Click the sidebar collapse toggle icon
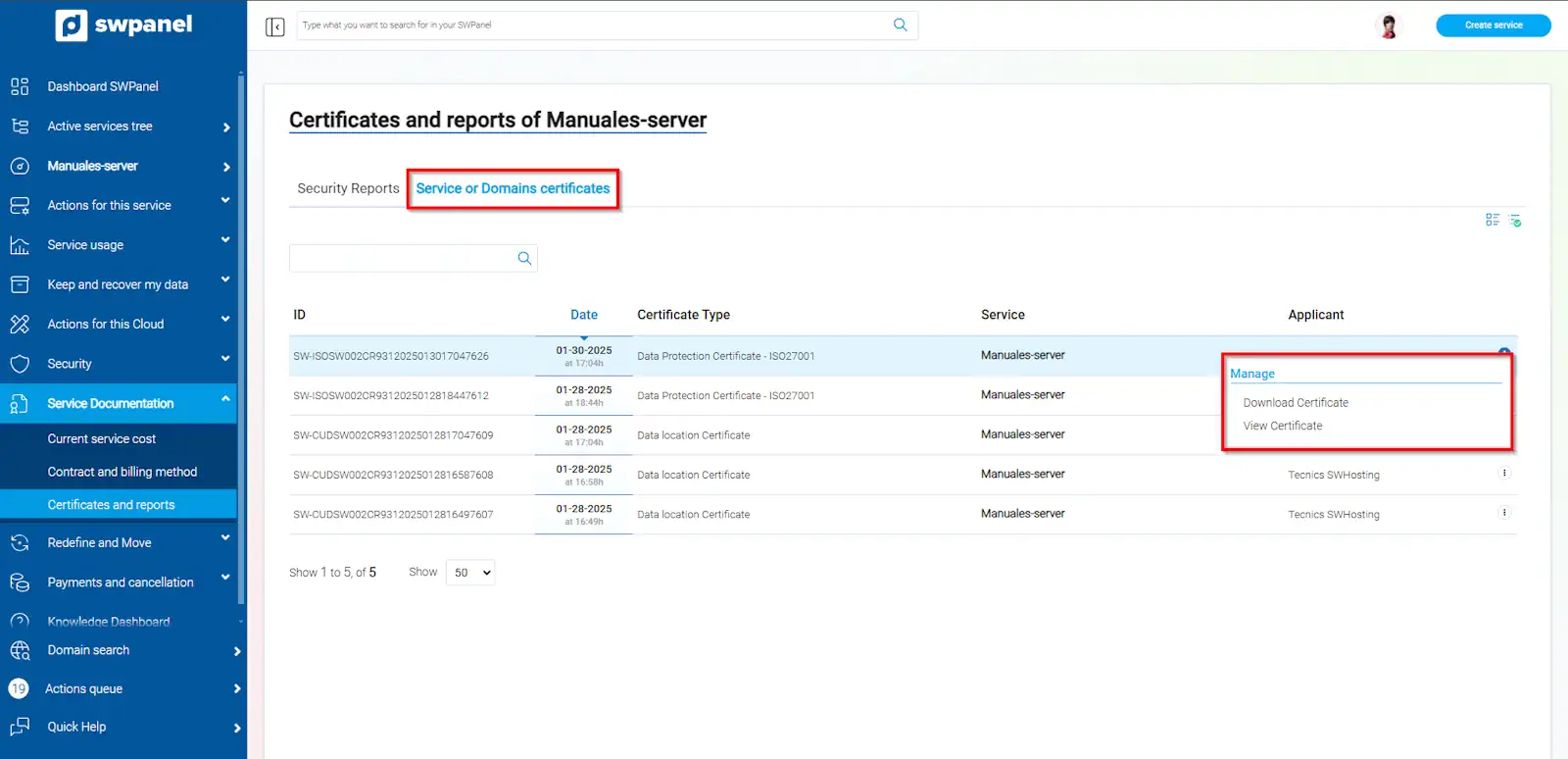This screenshot has height=759, width=1568. click(274, 26)
